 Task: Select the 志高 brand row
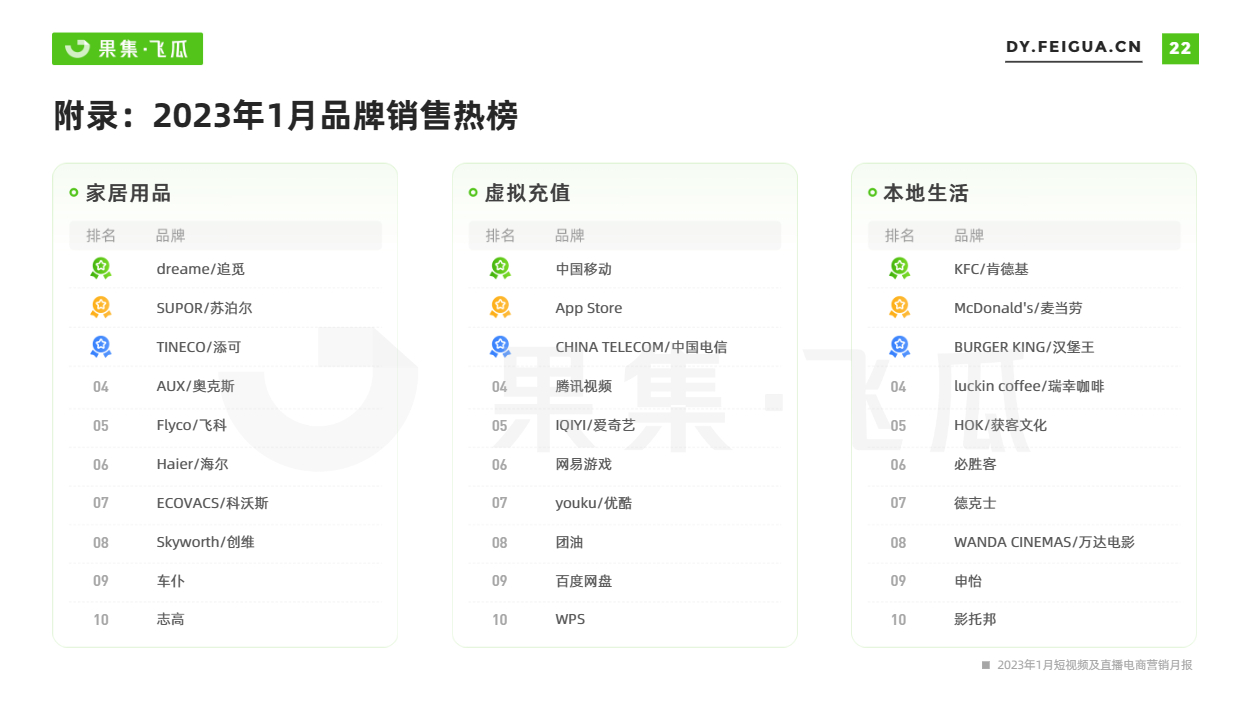pyautogui.click(x=226, y=619)
